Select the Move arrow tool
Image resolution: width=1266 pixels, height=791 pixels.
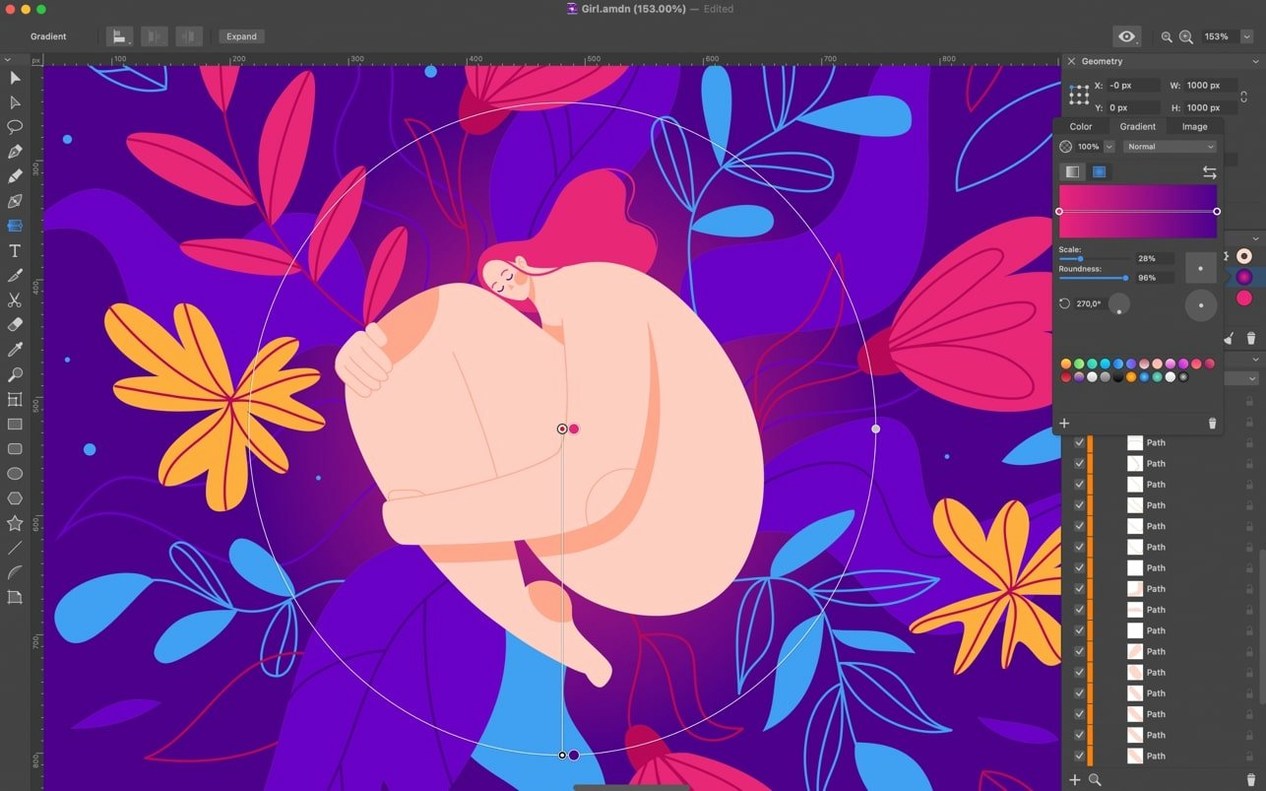click(x=15, y=78)
